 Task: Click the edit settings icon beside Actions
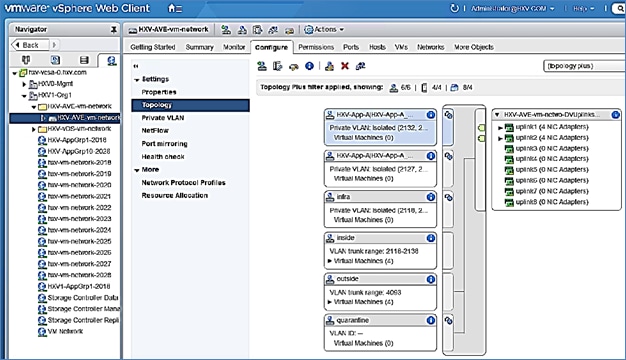289,30
